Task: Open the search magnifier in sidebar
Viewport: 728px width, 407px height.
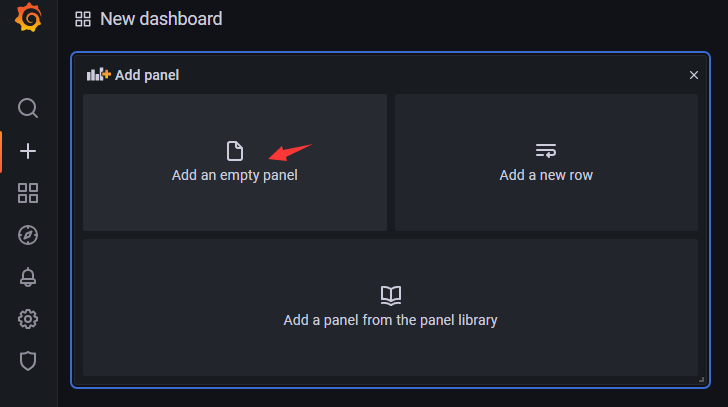Action: pos(28,108)
